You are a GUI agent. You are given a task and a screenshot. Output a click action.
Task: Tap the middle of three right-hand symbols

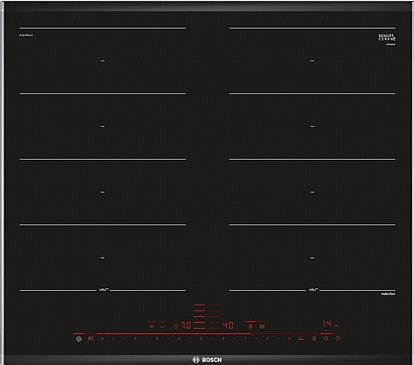326,339
